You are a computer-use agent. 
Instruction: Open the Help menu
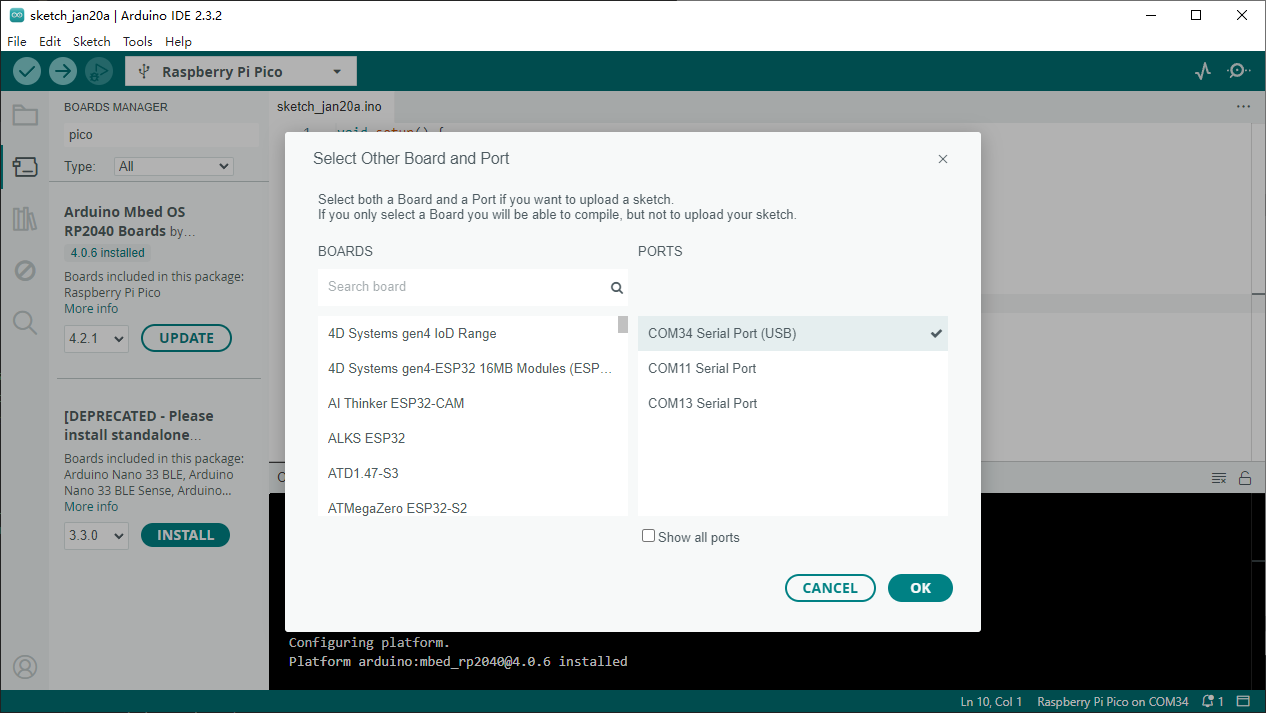(178, 42)
